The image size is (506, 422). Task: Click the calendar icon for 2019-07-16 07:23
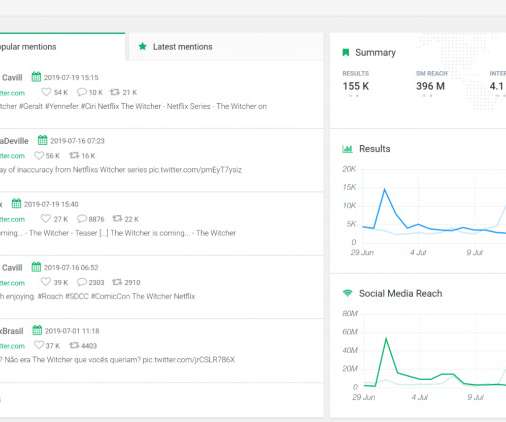(42, 140)
